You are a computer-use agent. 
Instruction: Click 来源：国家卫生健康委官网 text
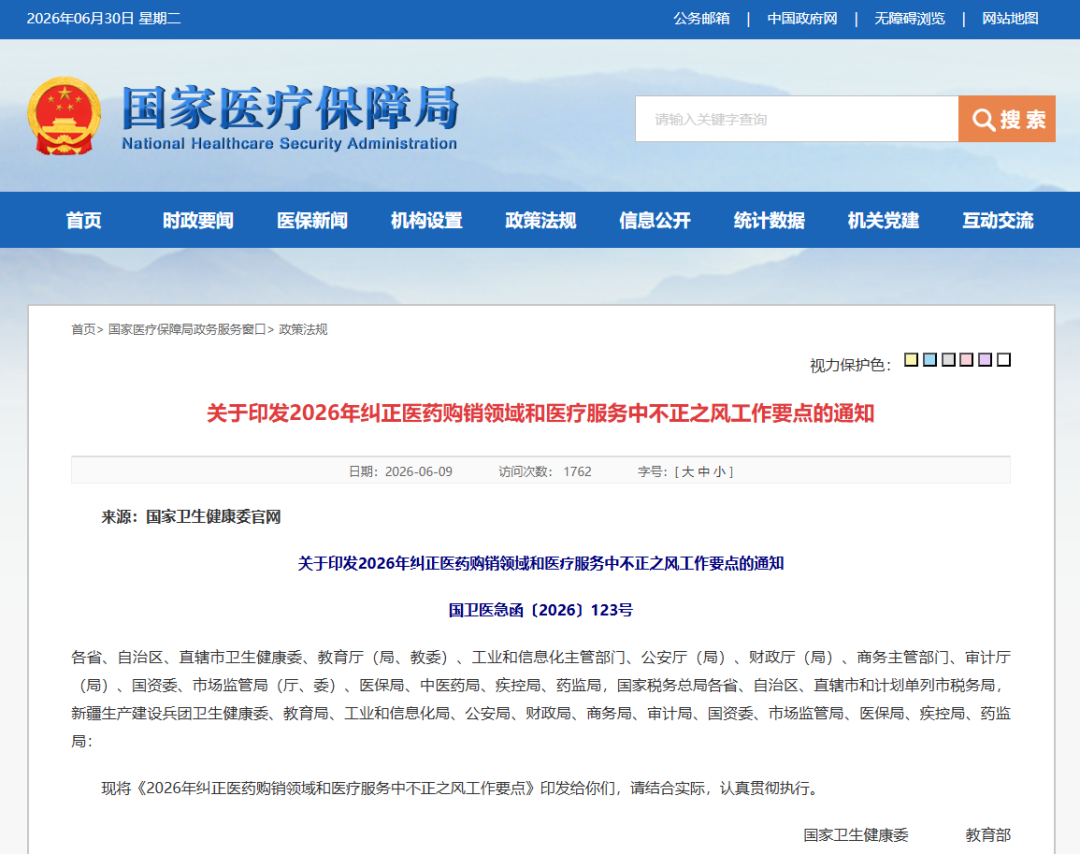[x=191, y=517]
